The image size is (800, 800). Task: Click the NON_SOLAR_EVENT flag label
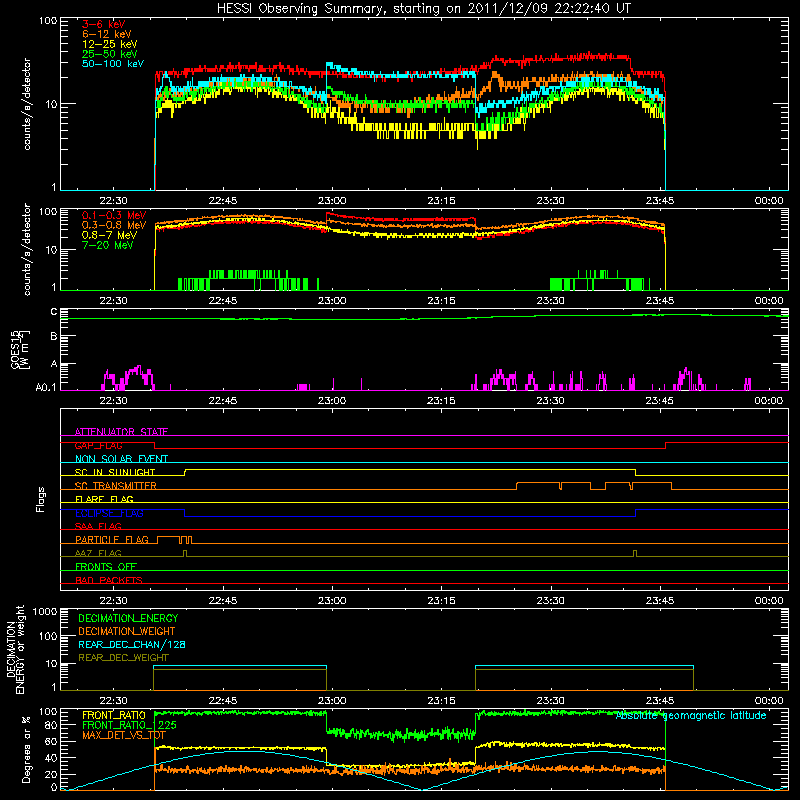point(121,459)
